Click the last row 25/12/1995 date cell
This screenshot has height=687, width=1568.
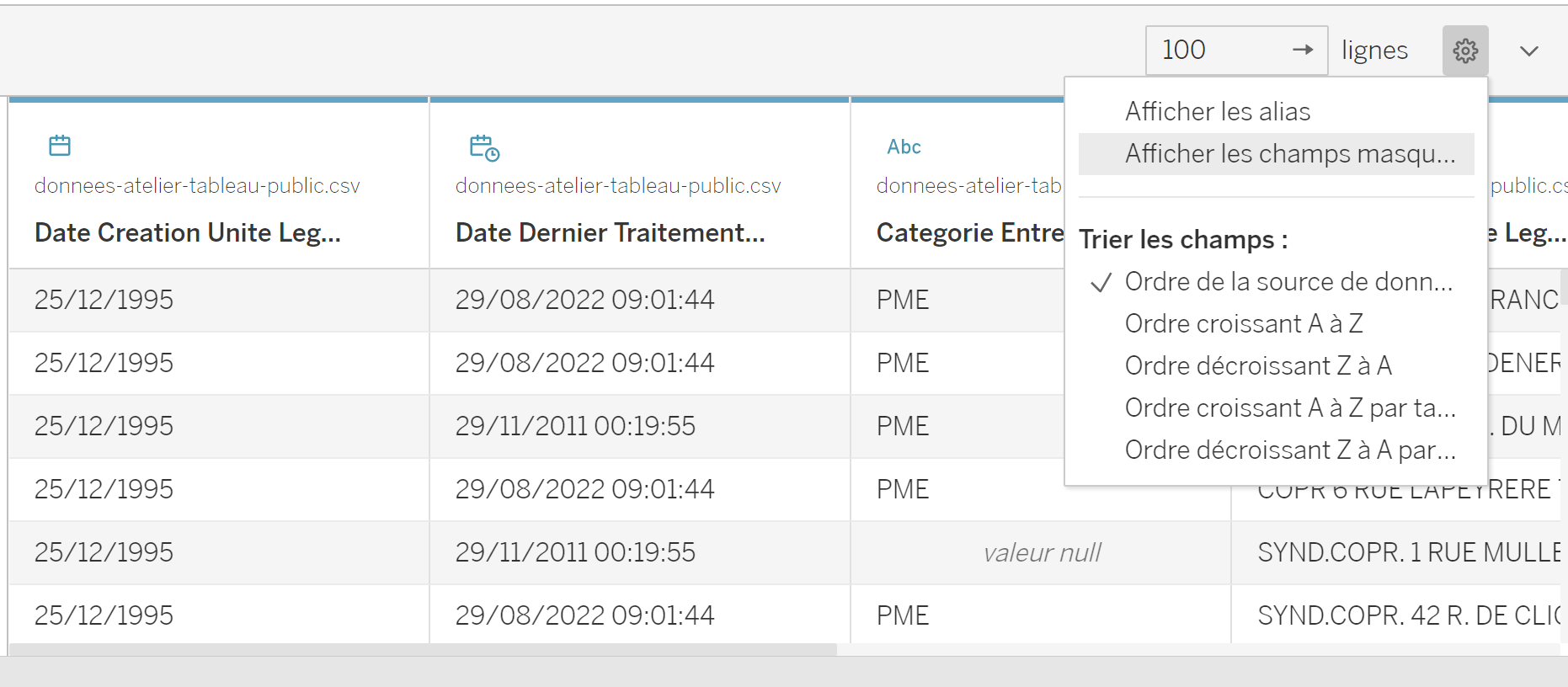(219, 616)
